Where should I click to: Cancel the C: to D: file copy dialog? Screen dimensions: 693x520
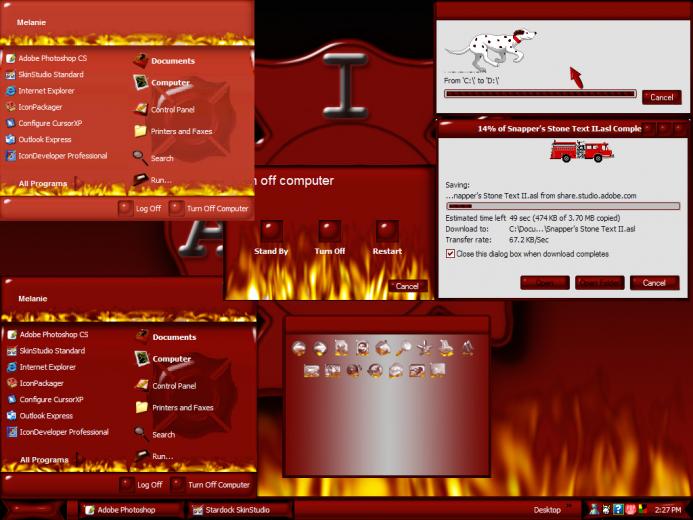tap(661, 97)
